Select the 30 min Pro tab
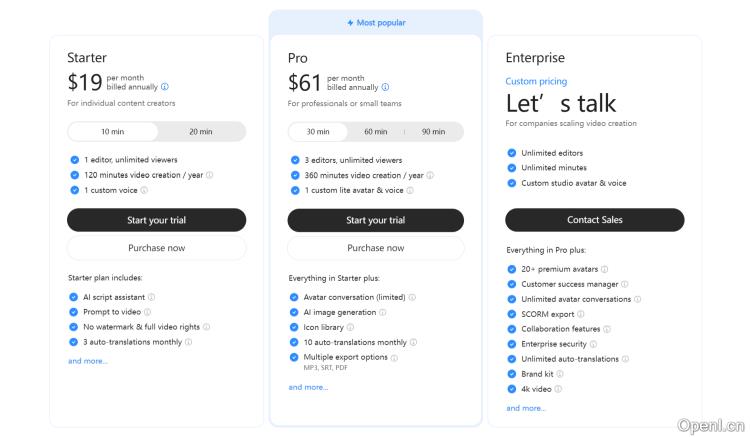 click(x=318, y=132)
